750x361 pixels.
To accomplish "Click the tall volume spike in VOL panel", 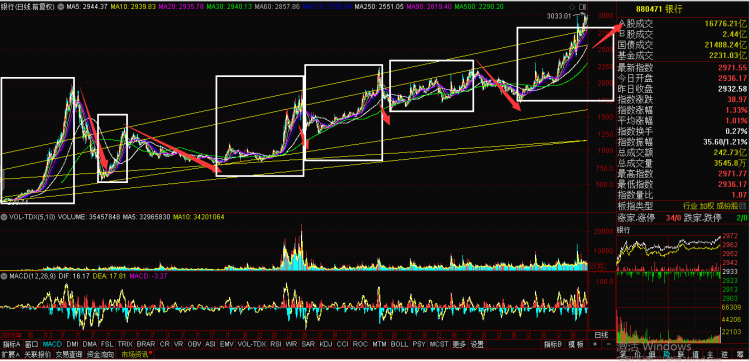I will click(x=301, y=246).
